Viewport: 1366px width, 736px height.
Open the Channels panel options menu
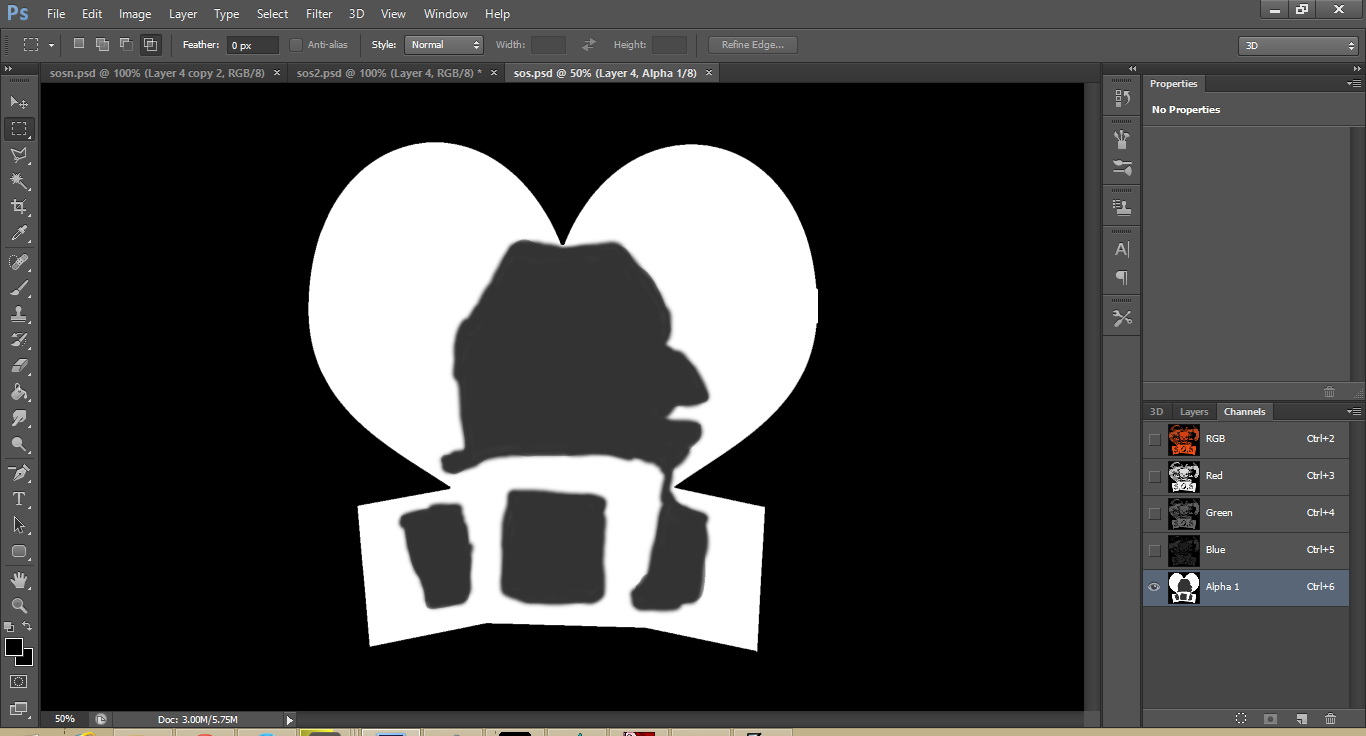[x=1353, y=412]
